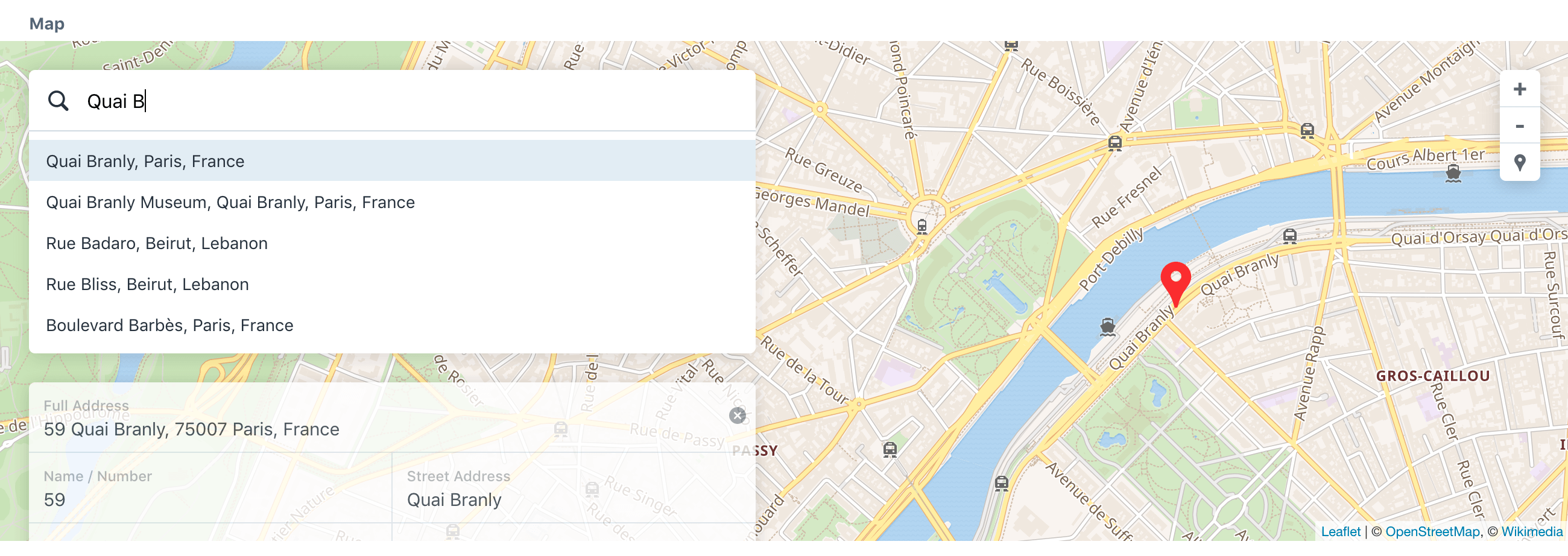Viewport: 1568px width, 556px height.
Task: Click the train station icon near Quai d'Orsay
Action: point(1289,236)
